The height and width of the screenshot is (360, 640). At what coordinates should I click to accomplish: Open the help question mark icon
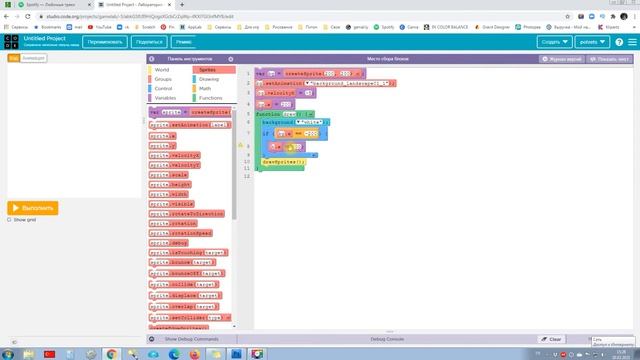click(619, 42)
